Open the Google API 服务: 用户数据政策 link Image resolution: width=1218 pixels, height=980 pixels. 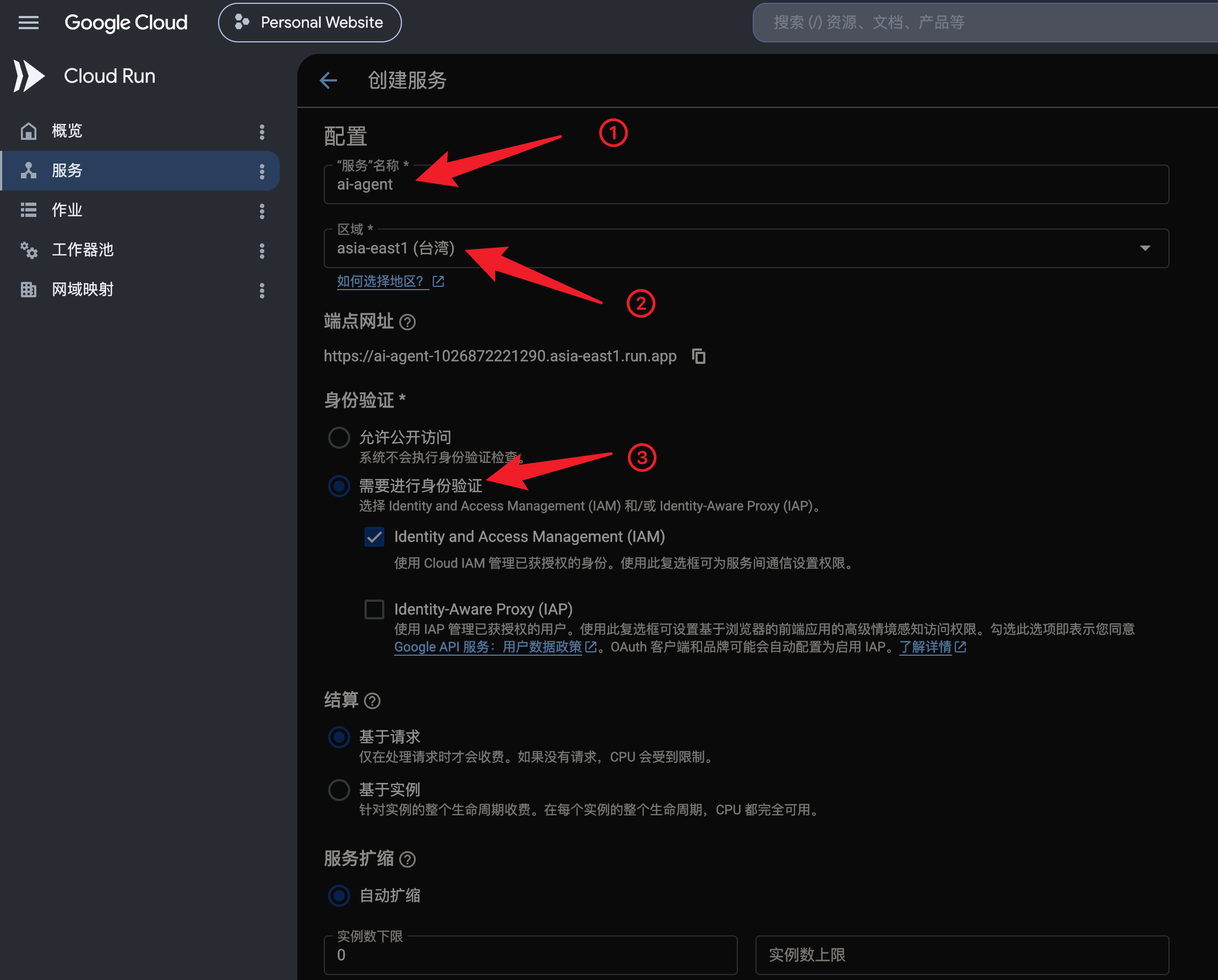point(495,647)
